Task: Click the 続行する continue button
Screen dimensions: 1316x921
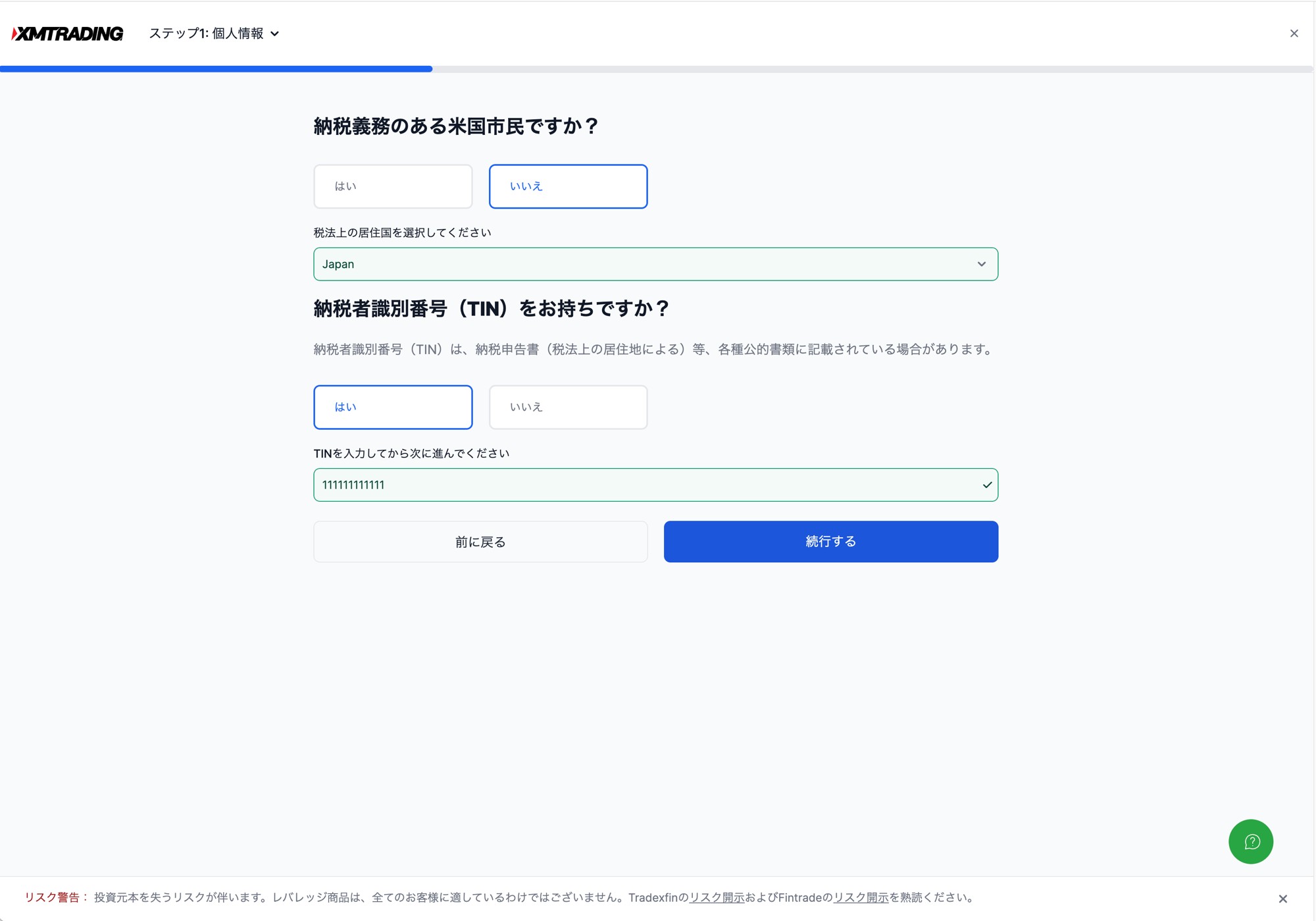Action: coord(830,542)
